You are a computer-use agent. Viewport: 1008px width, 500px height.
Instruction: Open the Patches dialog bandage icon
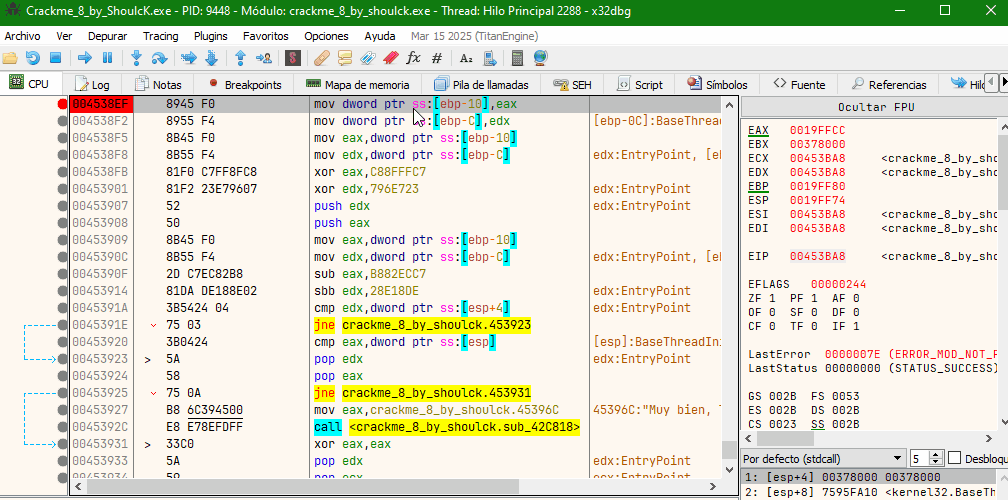[323, 58]
